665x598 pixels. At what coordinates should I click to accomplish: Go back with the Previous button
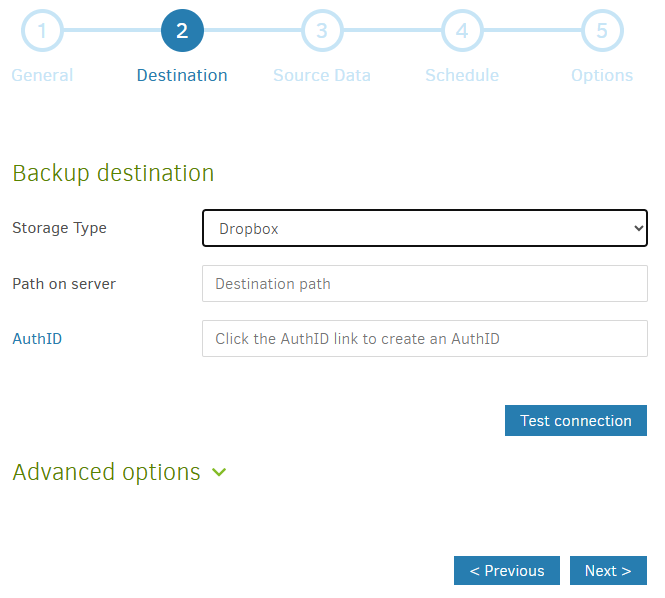tap(506, 570)
